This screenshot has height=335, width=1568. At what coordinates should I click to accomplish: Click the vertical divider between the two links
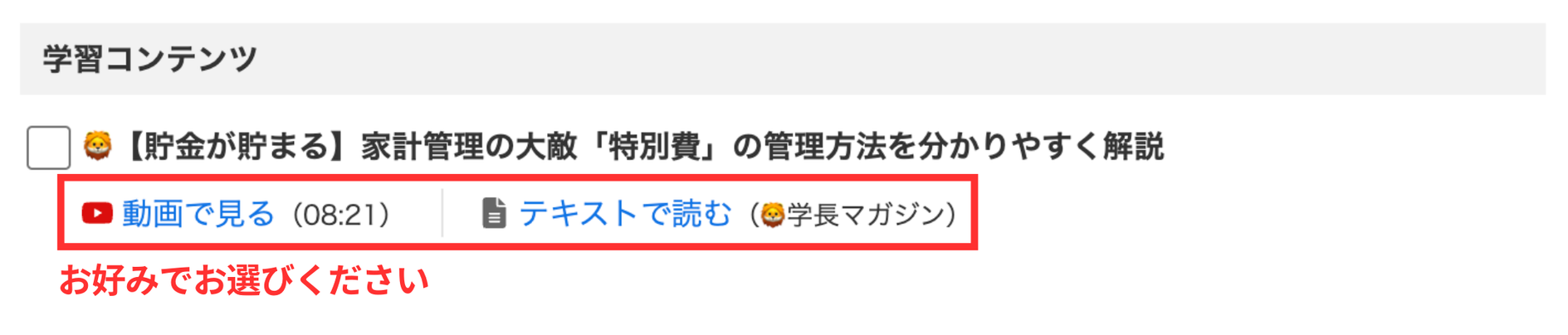coord(442,213)
